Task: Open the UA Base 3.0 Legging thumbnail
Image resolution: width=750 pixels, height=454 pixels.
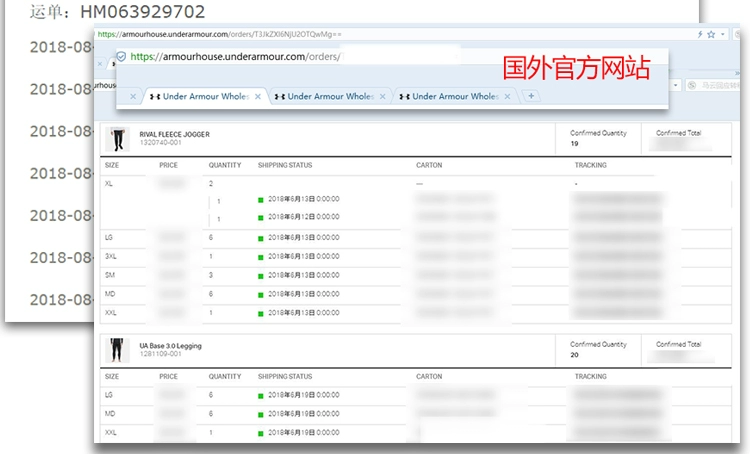Action: 117,350
